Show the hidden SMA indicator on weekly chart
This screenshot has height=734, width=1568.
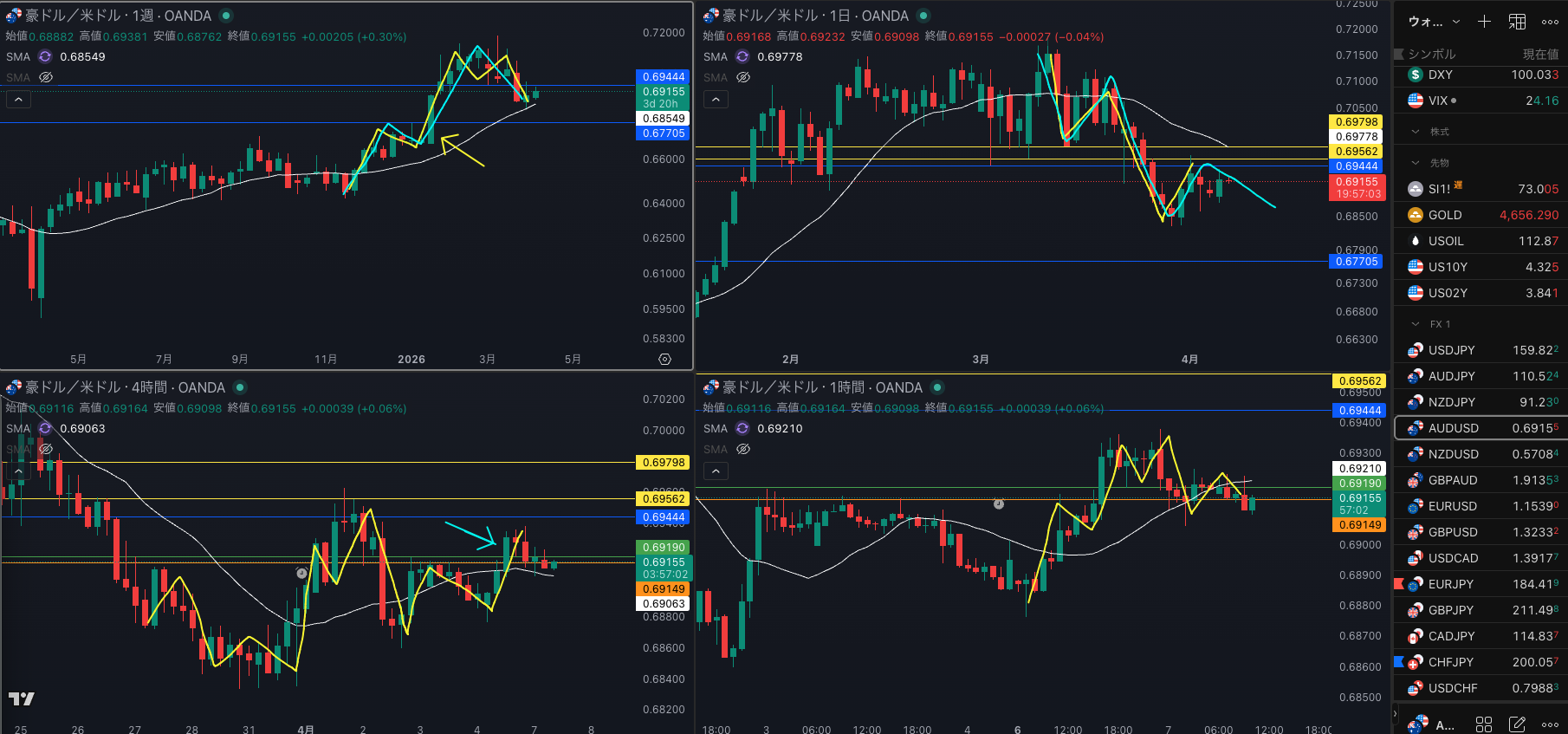click(46, 77)
